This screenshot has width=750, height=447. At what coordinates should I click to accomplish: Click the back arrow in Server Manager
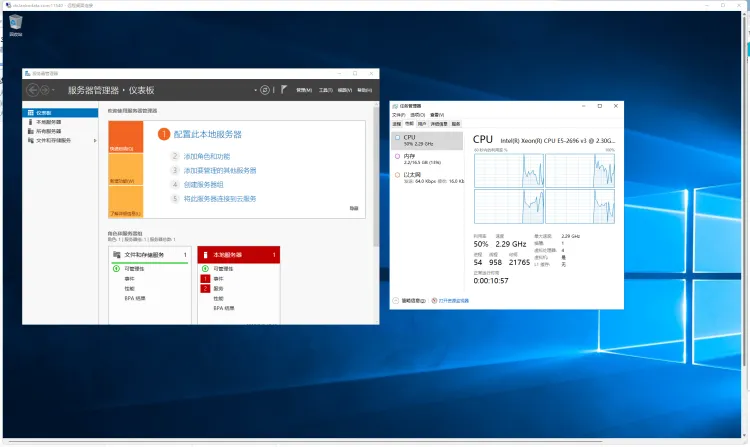pos(32,90)
